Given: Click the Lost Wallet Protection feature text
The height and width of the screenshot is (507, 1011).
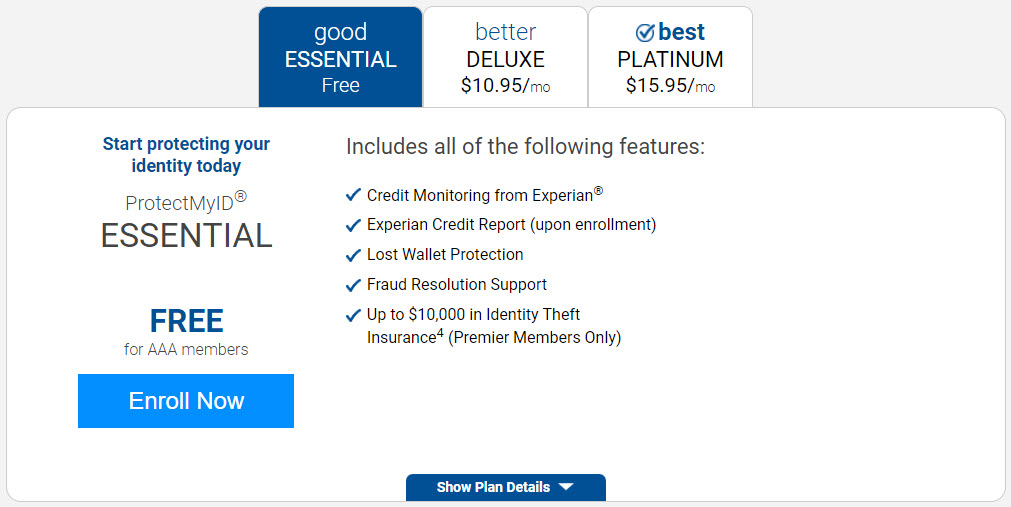Looking at the screenshot, I should pyautogui.click(x=445, y=255).
